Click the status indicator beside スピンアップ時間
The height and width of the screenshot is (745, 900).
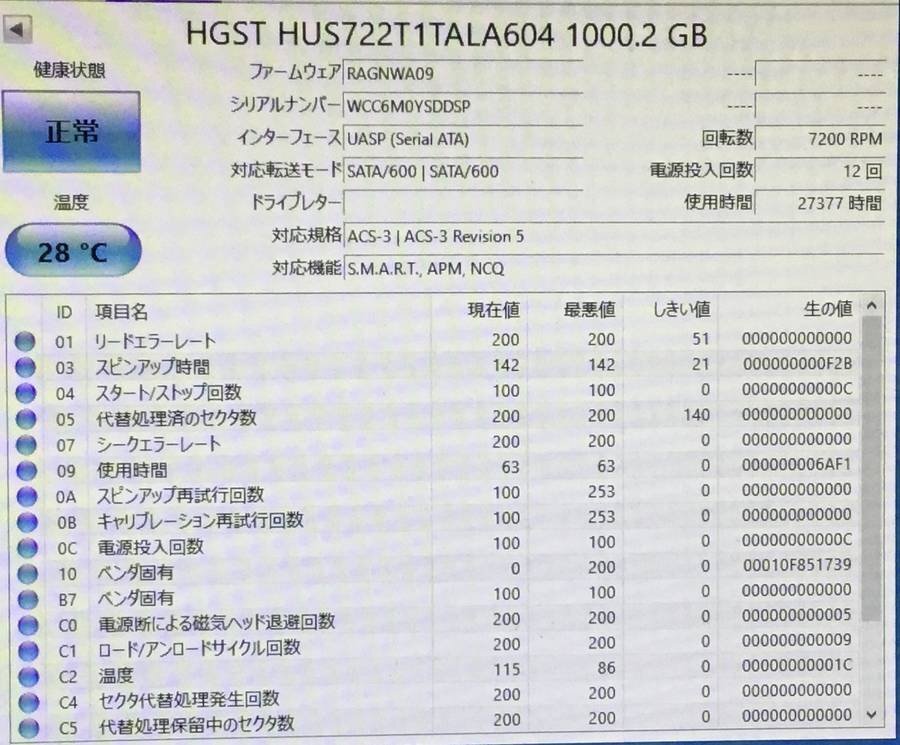point(26,367)
